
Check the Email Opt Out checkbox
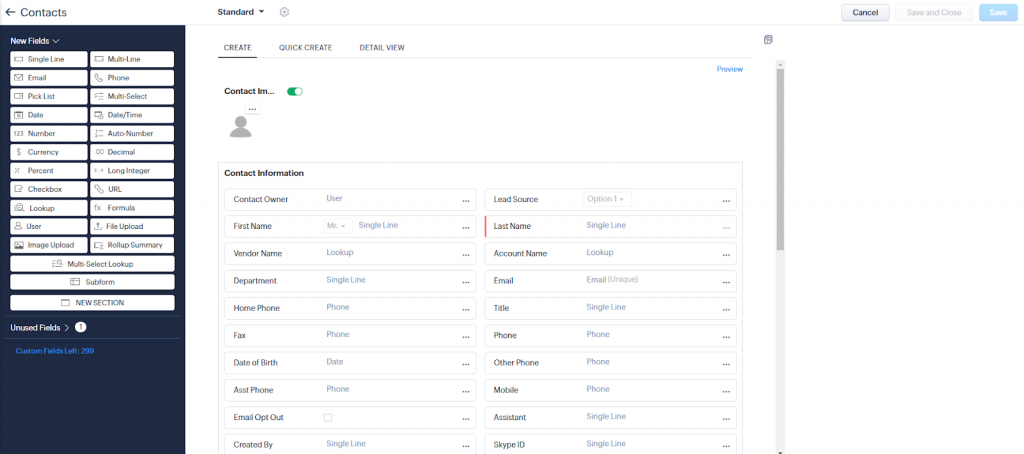[x=328, y=417]
